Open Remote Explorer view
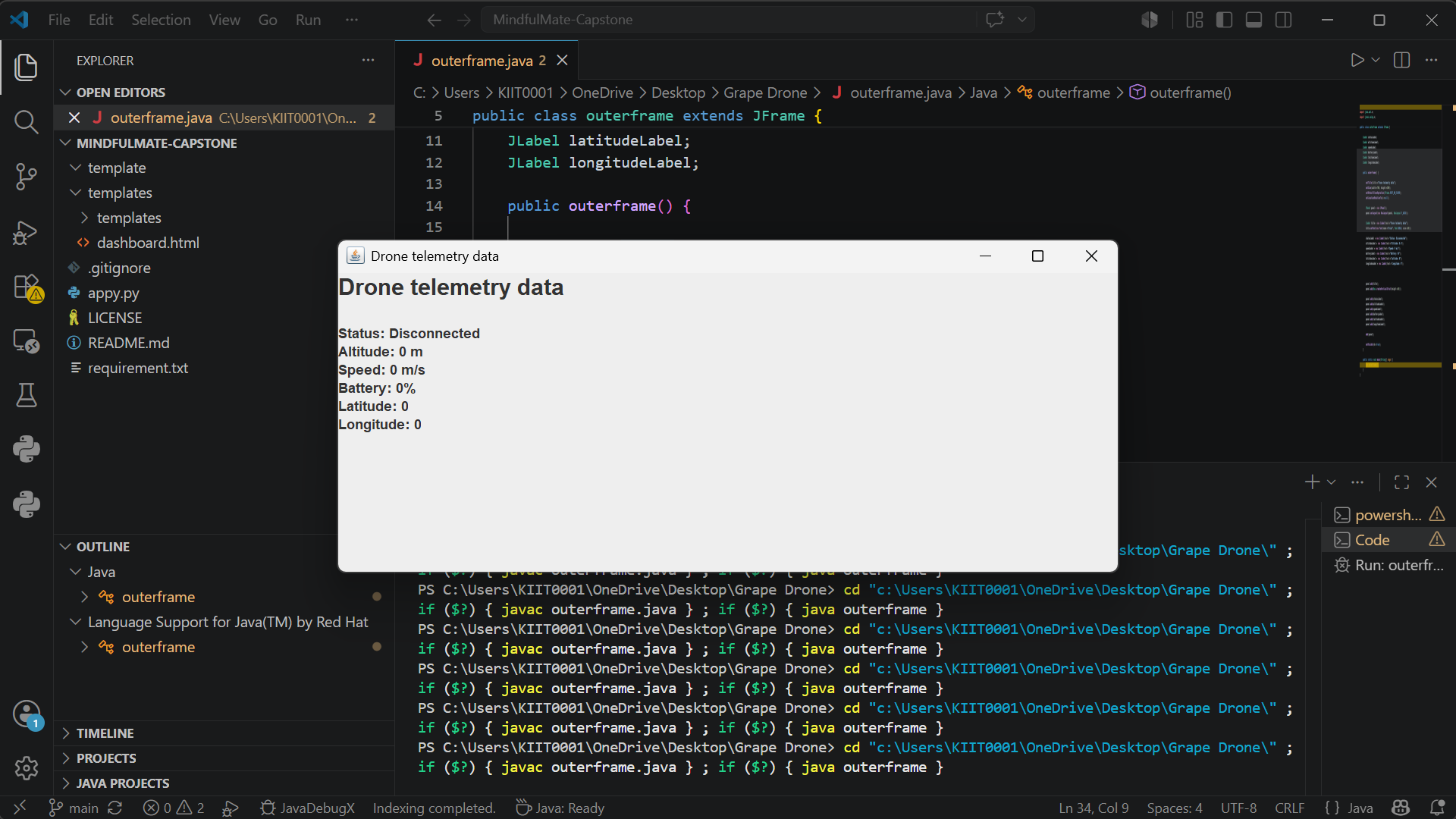Viewport: 1456px width, 819px height. point(27,341)
